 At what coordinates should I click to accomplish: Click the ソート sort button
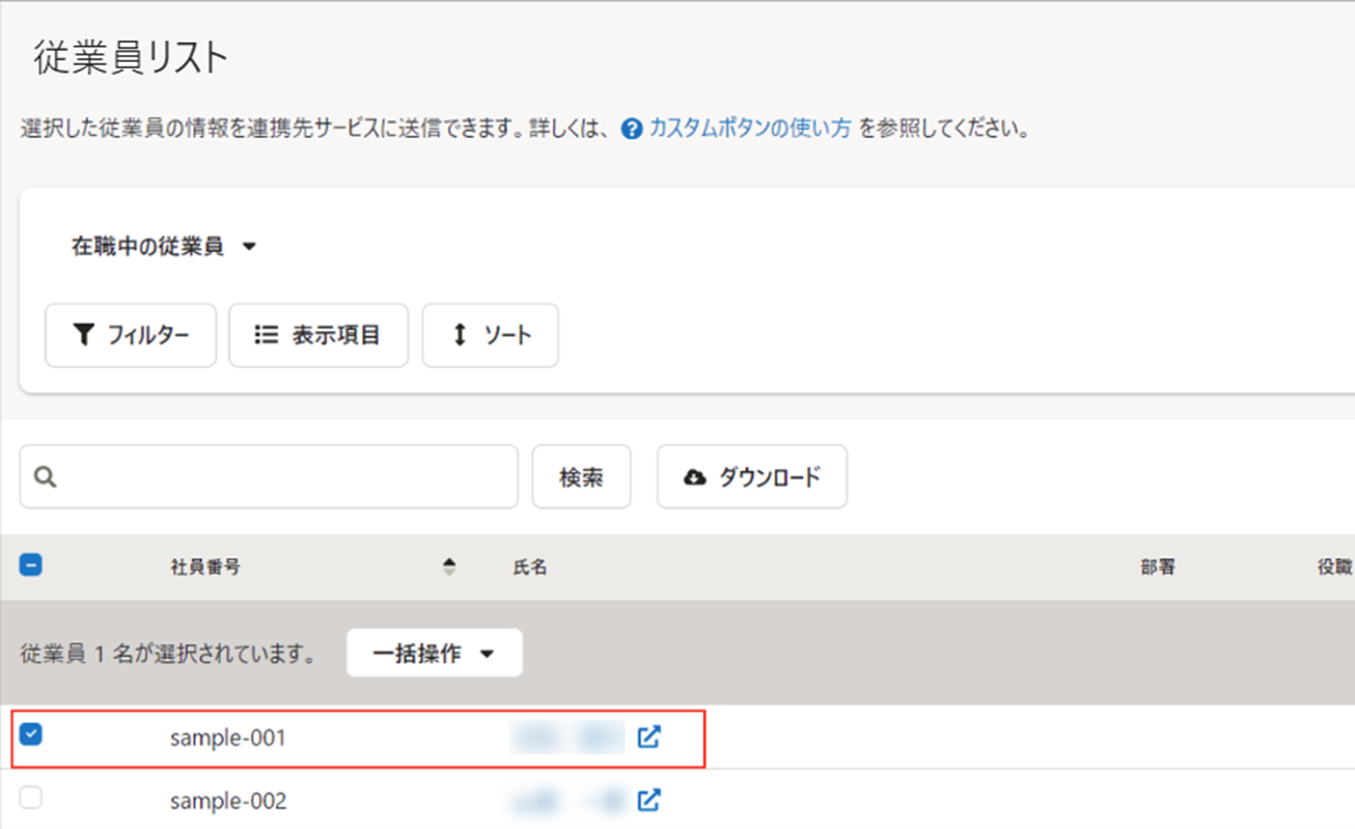pos(490,335)
